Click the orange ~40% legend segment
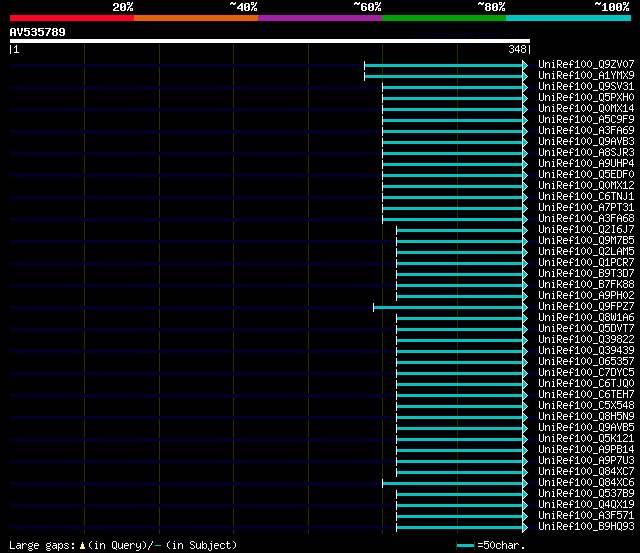The width and height of the screenshot is (640, 553). pyautogui.click(x=196, y=18)
